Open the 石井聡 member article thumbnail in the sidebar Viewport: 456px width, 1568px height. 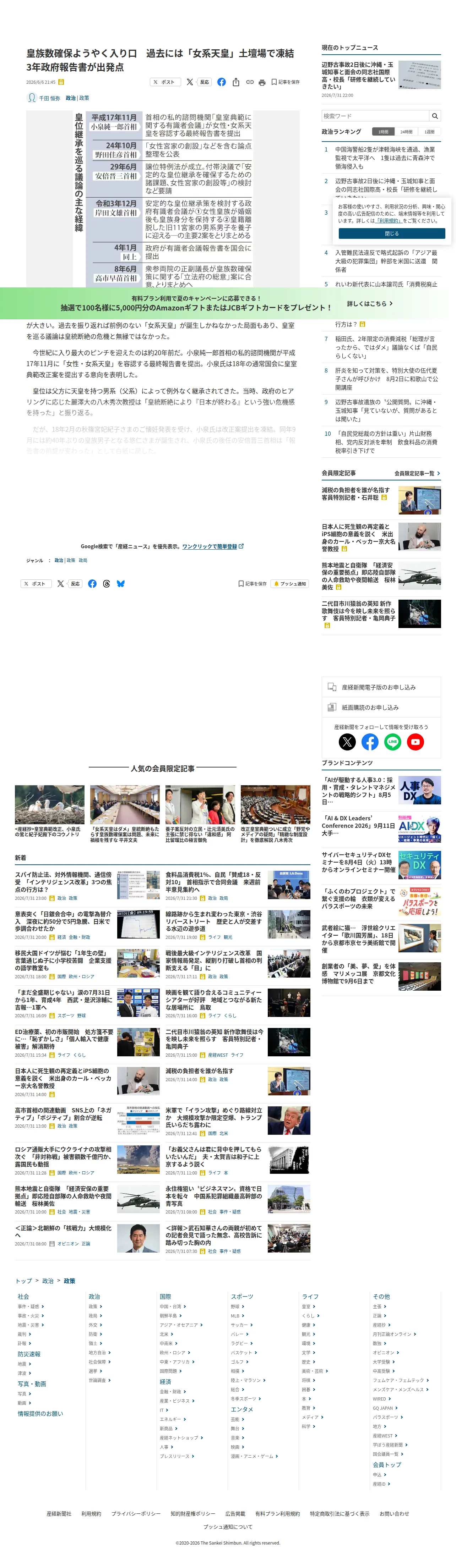(419, 500)
